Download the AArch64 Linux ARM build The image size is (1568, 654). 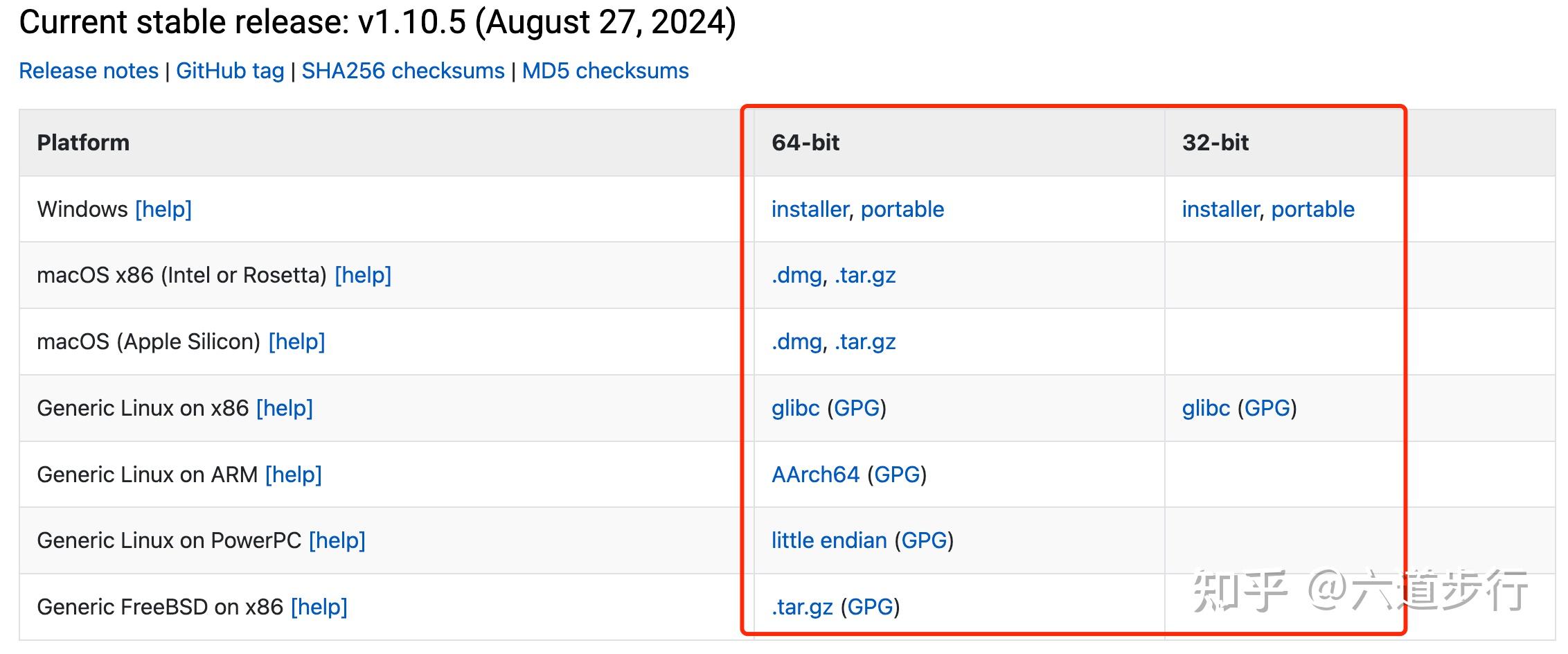(x=815, y=475)
